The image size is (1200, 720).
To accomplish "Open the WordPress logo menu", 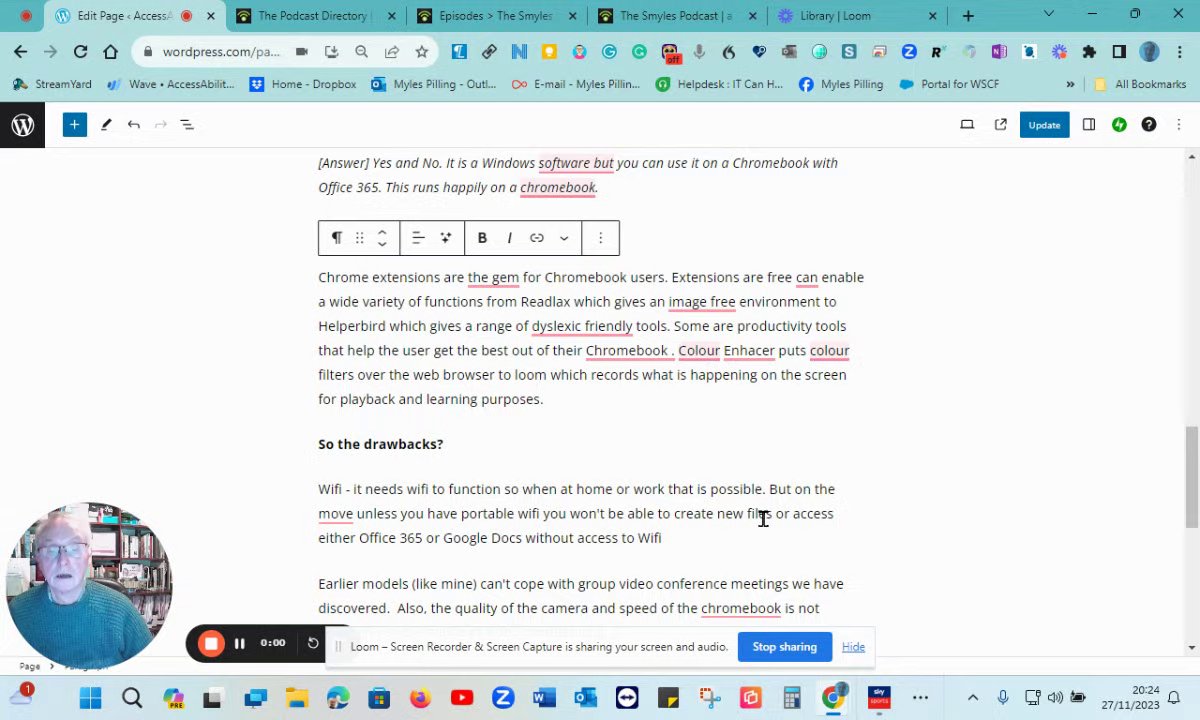I will 22,125.
